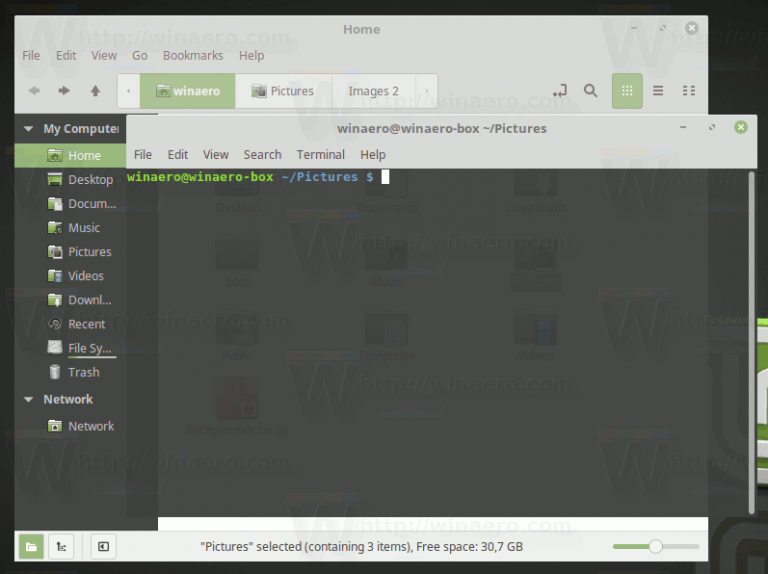This screenshot has width=768, height=574.
Task: Open the Docum... sidebar entry
Action: [x=70, y=204]
